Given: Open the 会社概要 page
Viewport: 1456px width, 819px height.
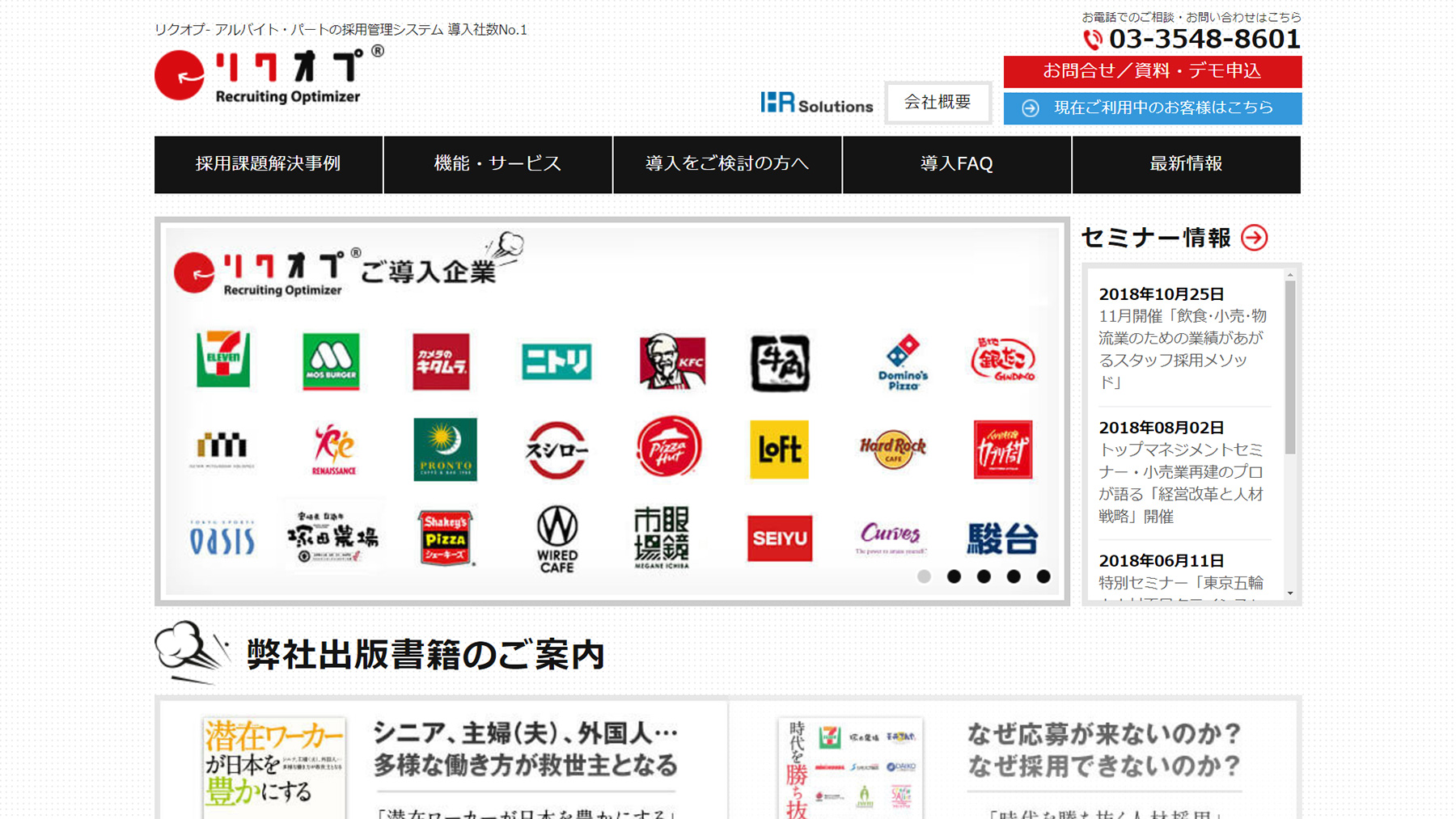Looking at the screenshot, I should pyautogui.click(x=938, y=103).
